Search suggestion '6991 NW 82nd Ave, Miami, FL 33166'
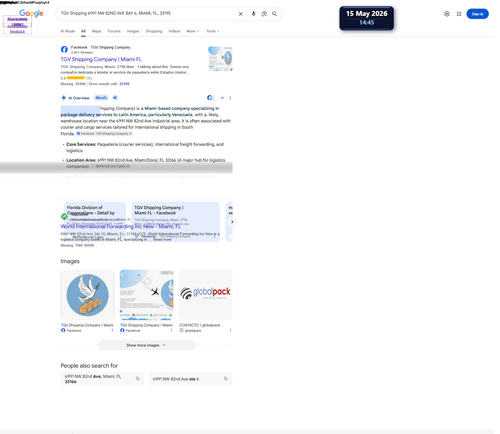This screenshot has width=500, height=434. tap(102, 379)
